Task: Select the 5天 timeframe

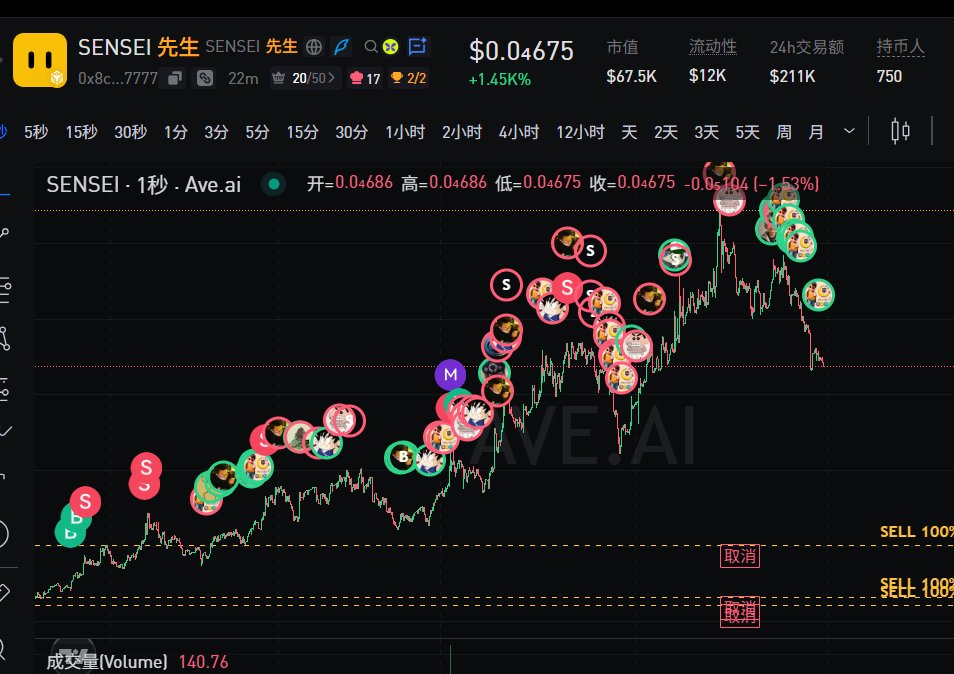Action: point(747,132)
